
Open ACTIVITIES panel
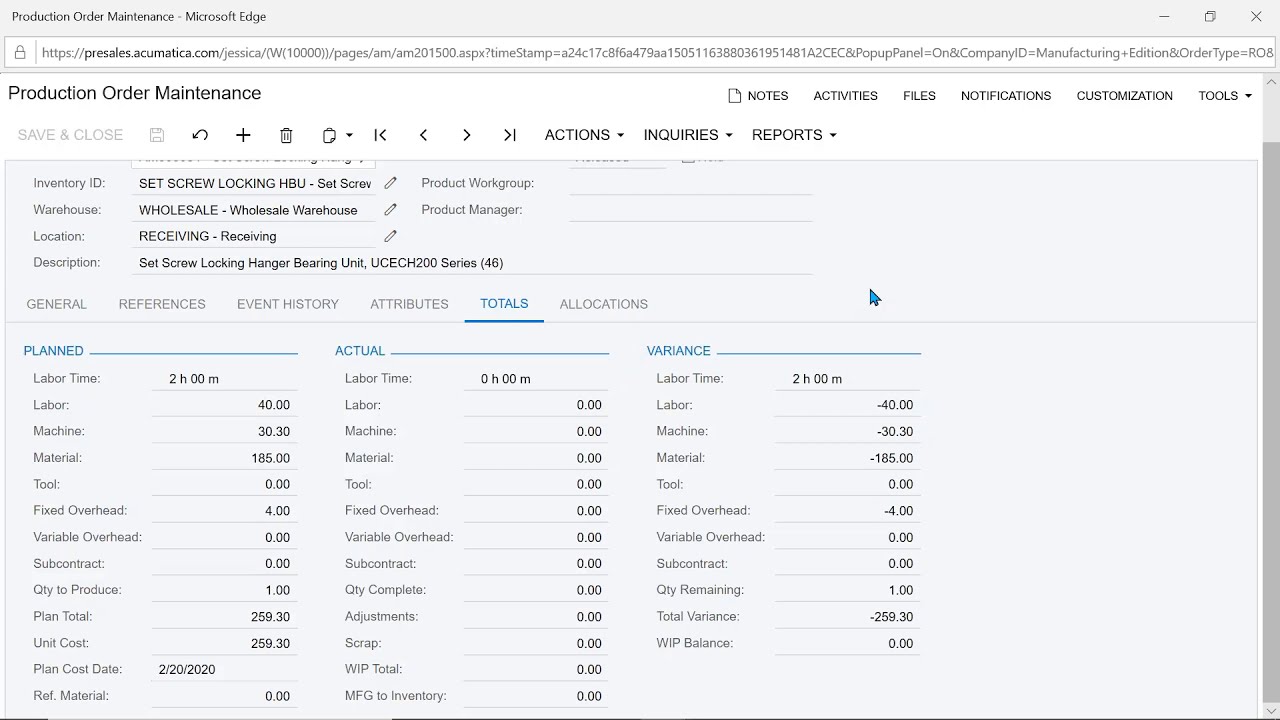pyautogui.click(x=845, y=96)
